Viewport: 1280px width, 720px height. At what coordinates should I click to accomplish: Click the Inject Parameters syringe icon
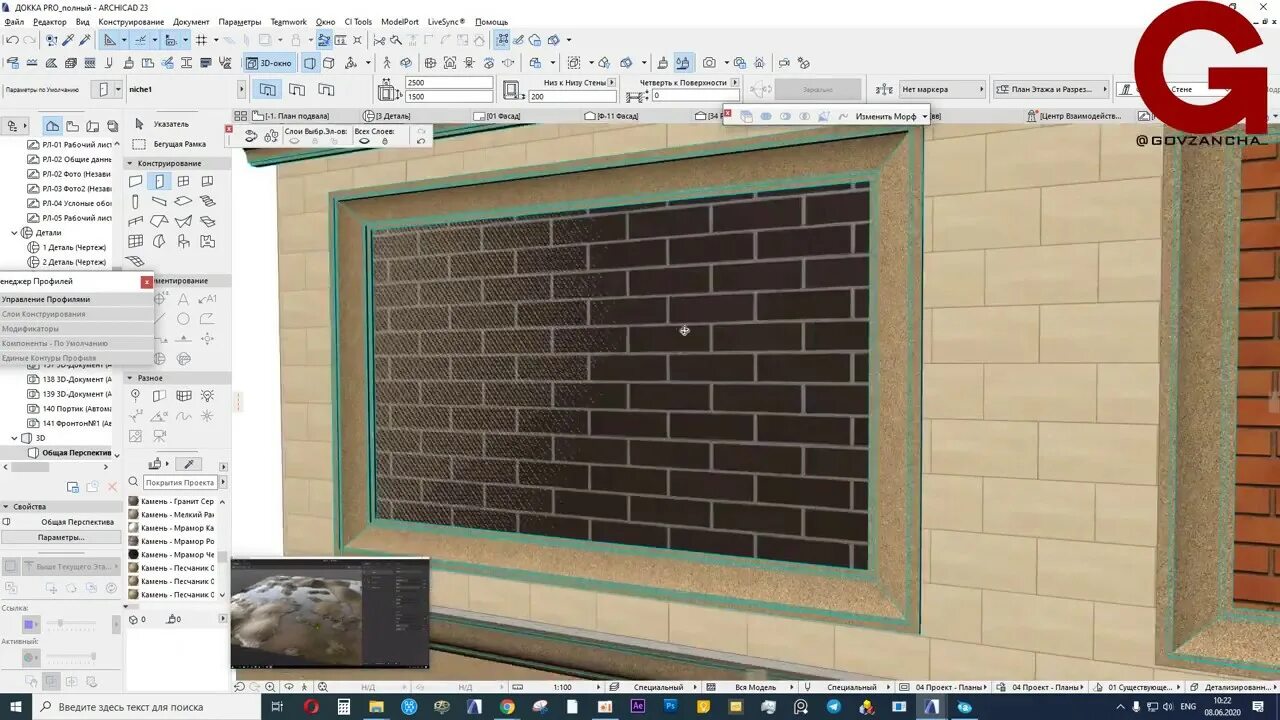pyautogui.click(x=84, y=40)
